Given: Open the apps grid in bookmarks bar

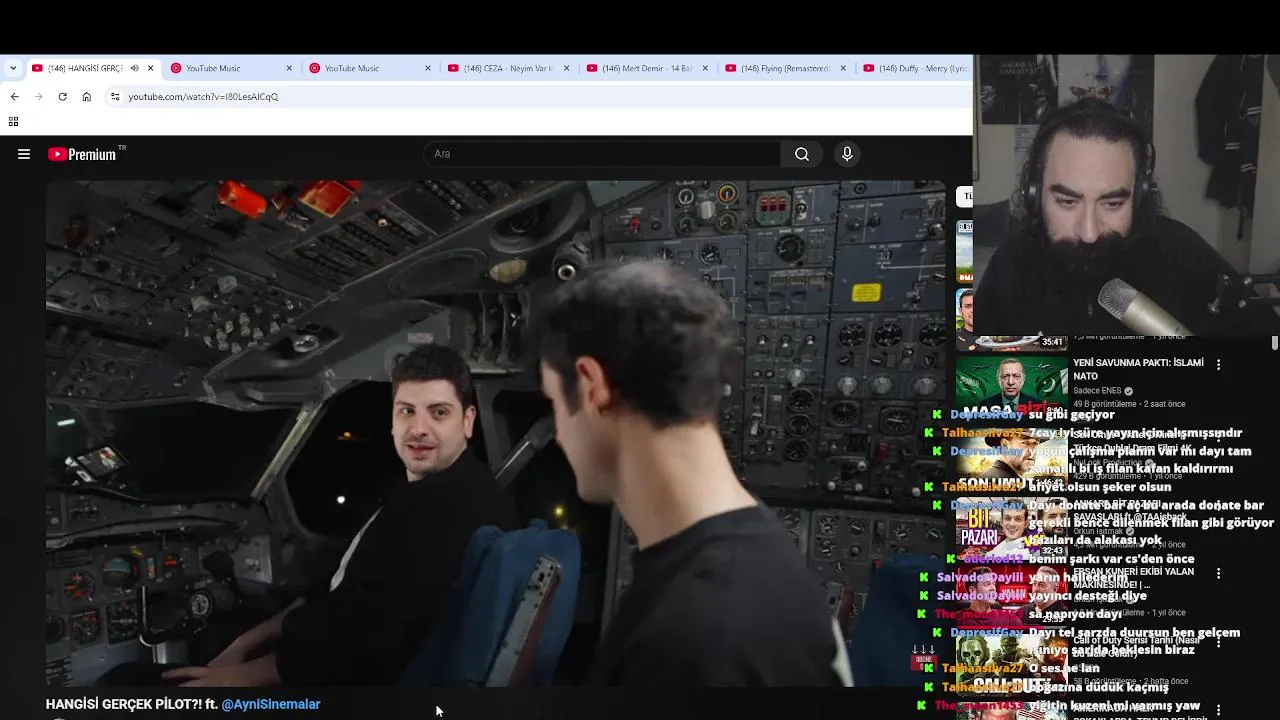Looking at the screenshot, I should [x=13, y=122].
